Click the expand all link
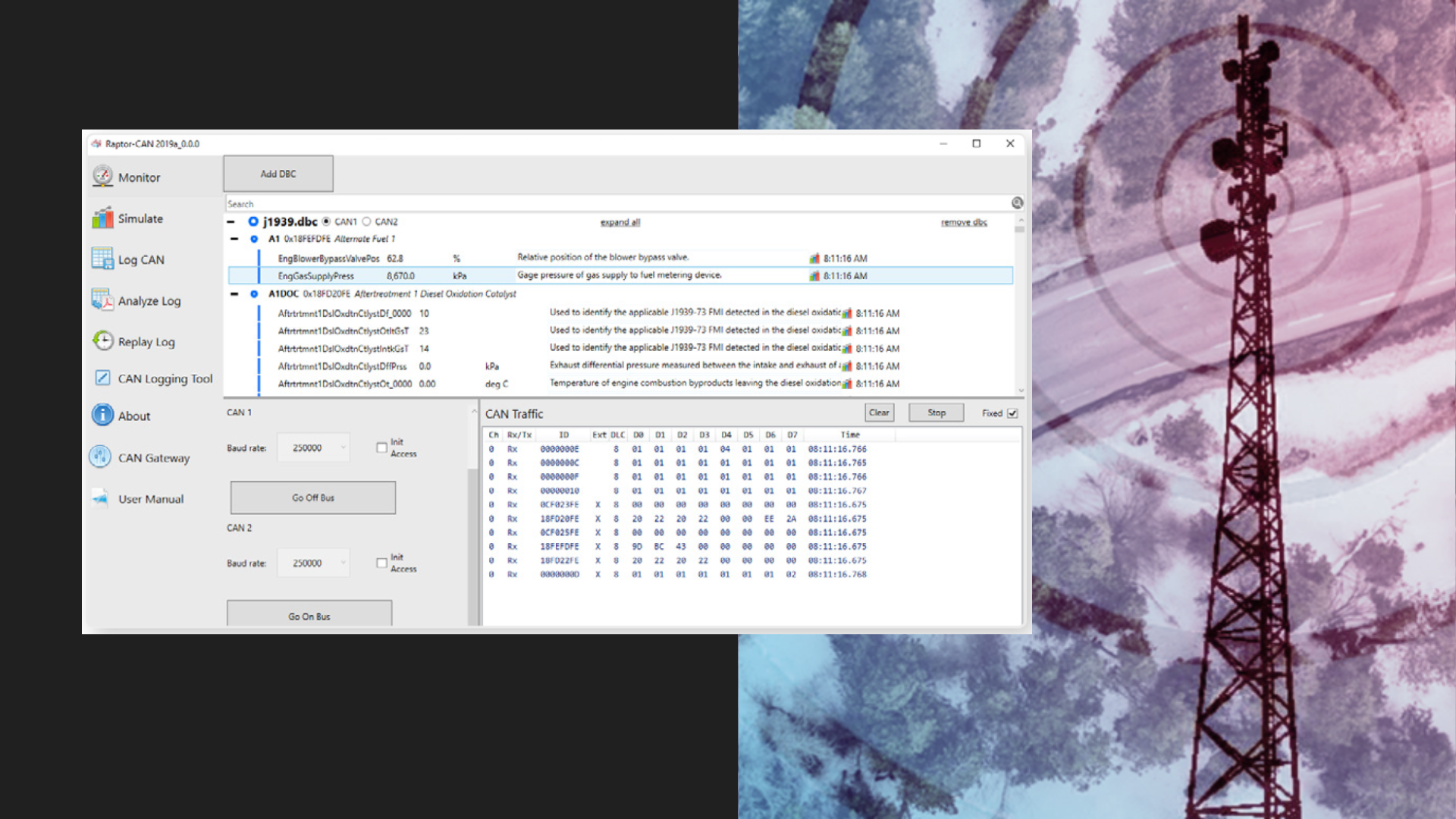Viewport: 1456px width, 819px height. click(x=620, y=222)
